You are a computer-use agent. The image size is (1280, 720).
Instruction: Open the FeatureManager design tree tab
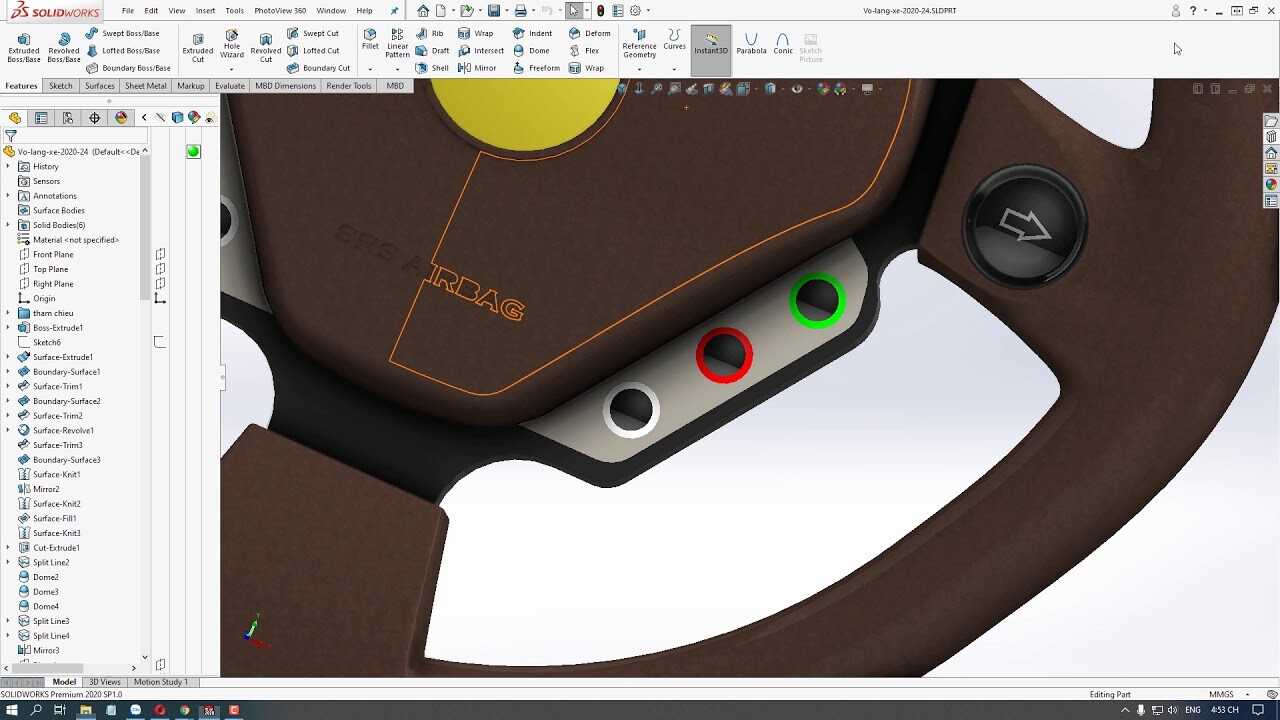click(15, 118)
